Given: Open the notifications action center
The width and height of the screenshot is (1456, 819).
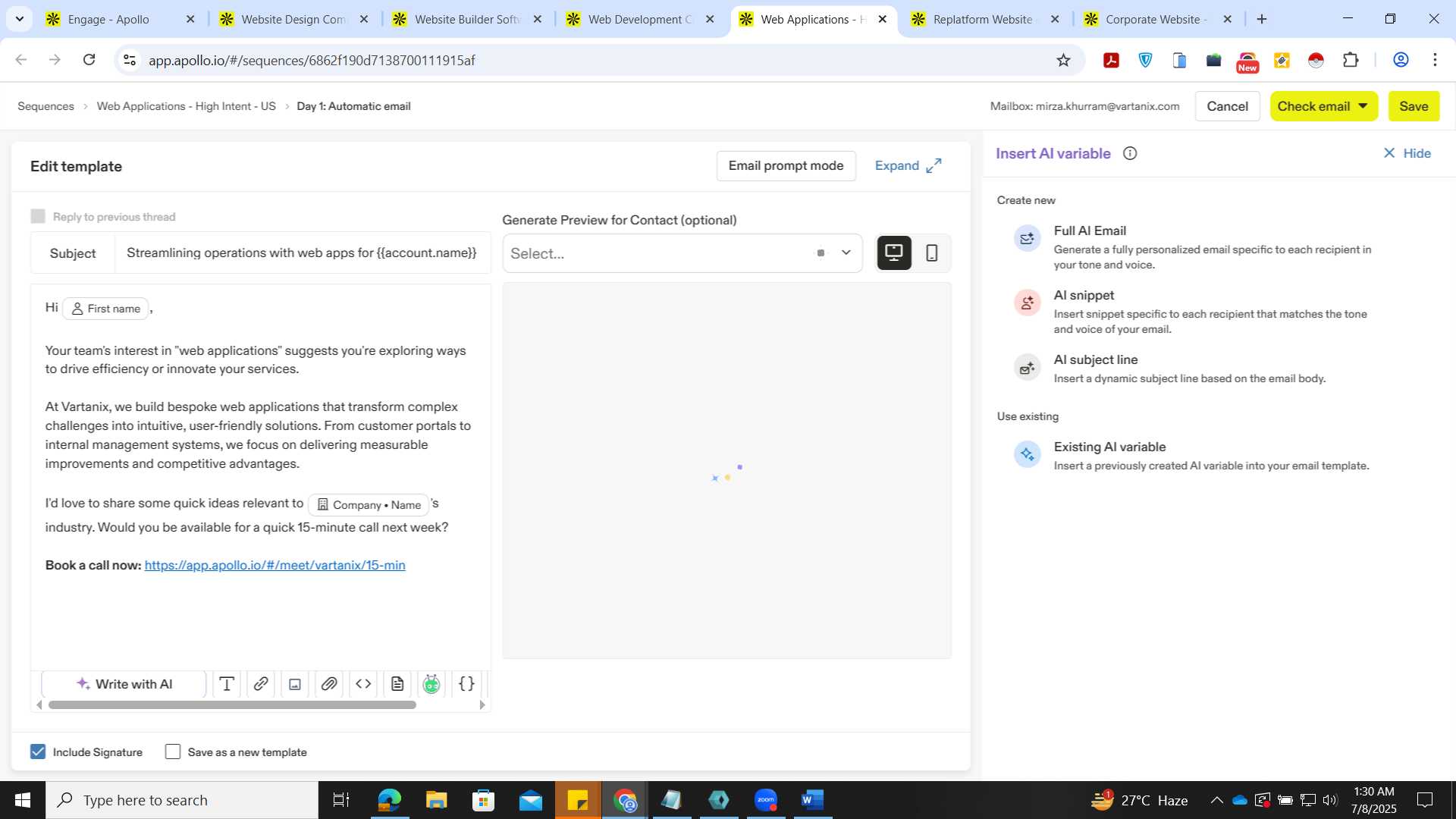Looking at the screenshot, I should tap(1425, 800).
